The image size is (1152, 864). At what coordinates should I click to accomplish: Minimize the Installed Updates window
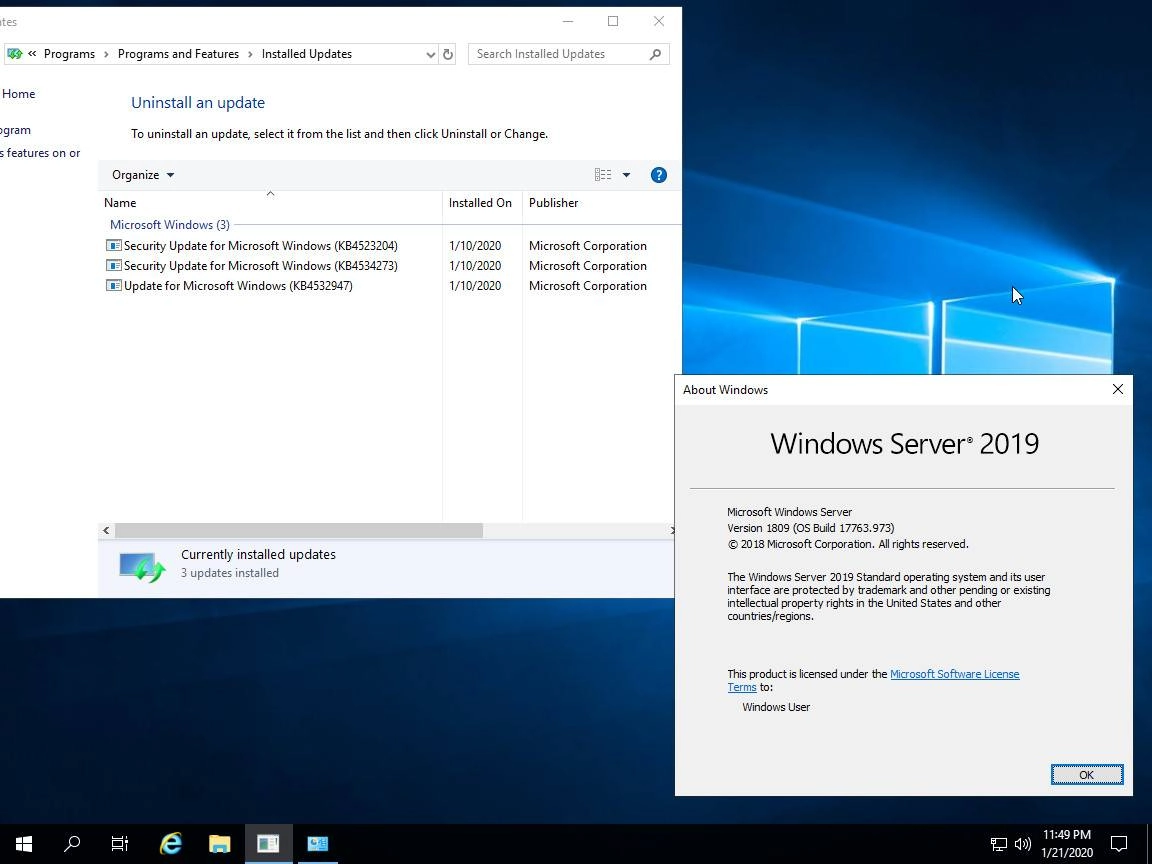567,21
